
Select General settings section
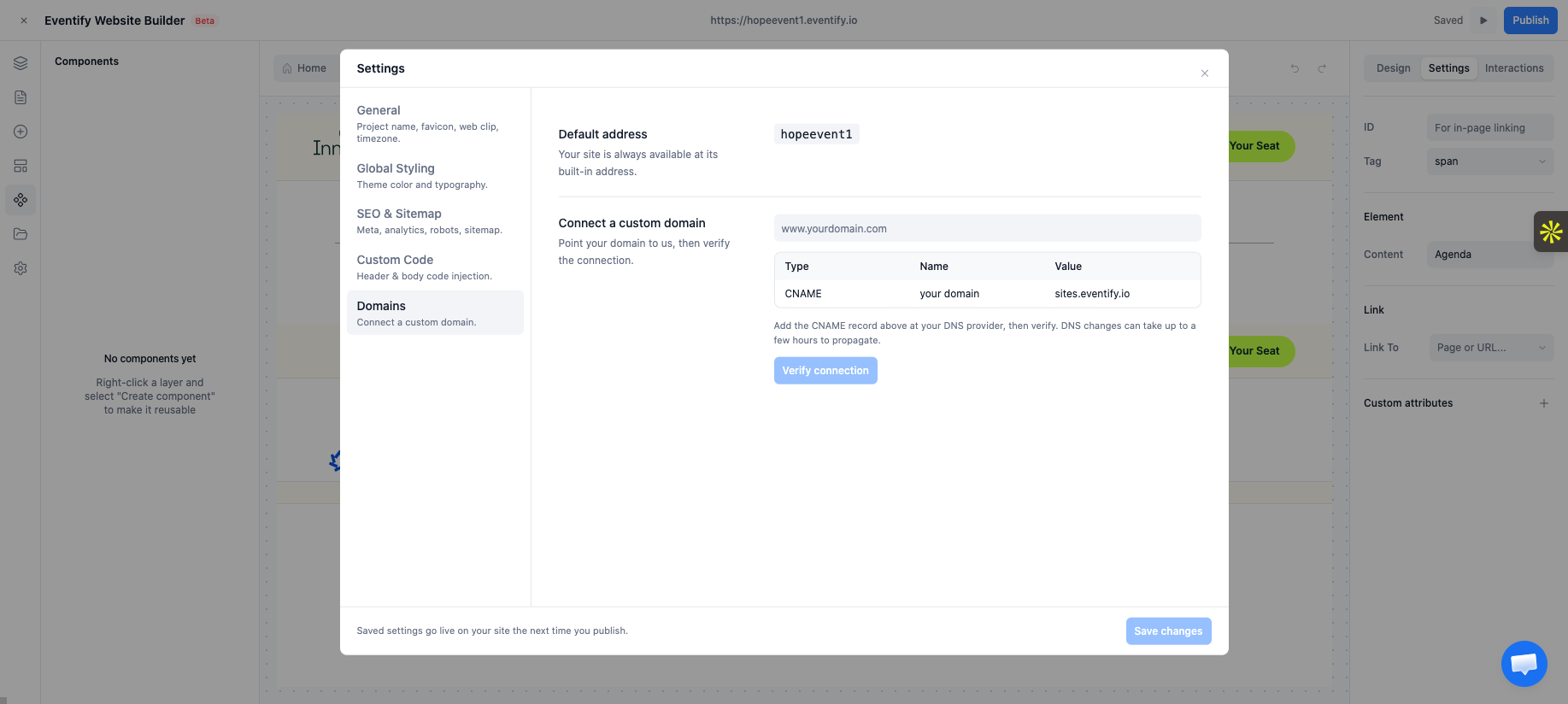click(435, 124)
